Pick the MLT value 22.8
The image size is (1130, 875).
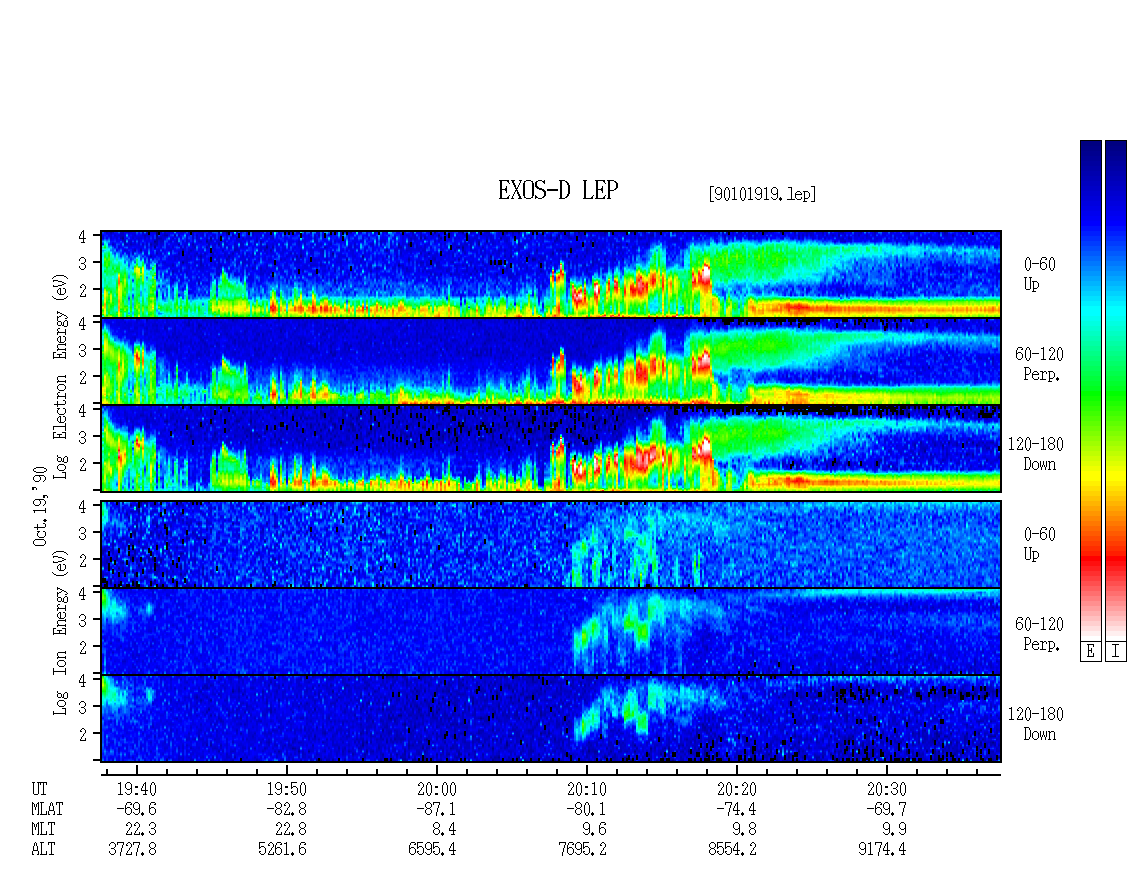click(290, 830)
